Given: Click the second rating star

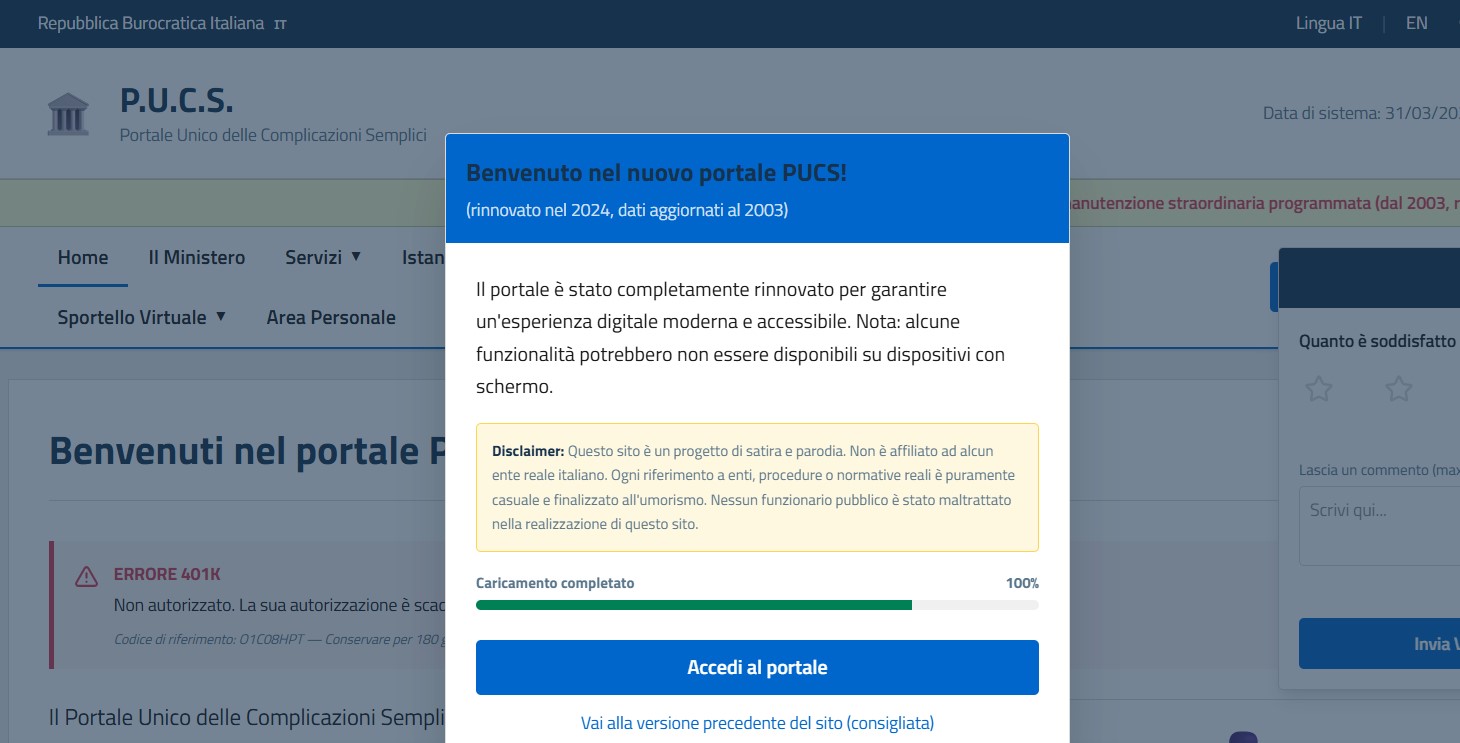Looking at the screenshot, I should coord(1398,389).
